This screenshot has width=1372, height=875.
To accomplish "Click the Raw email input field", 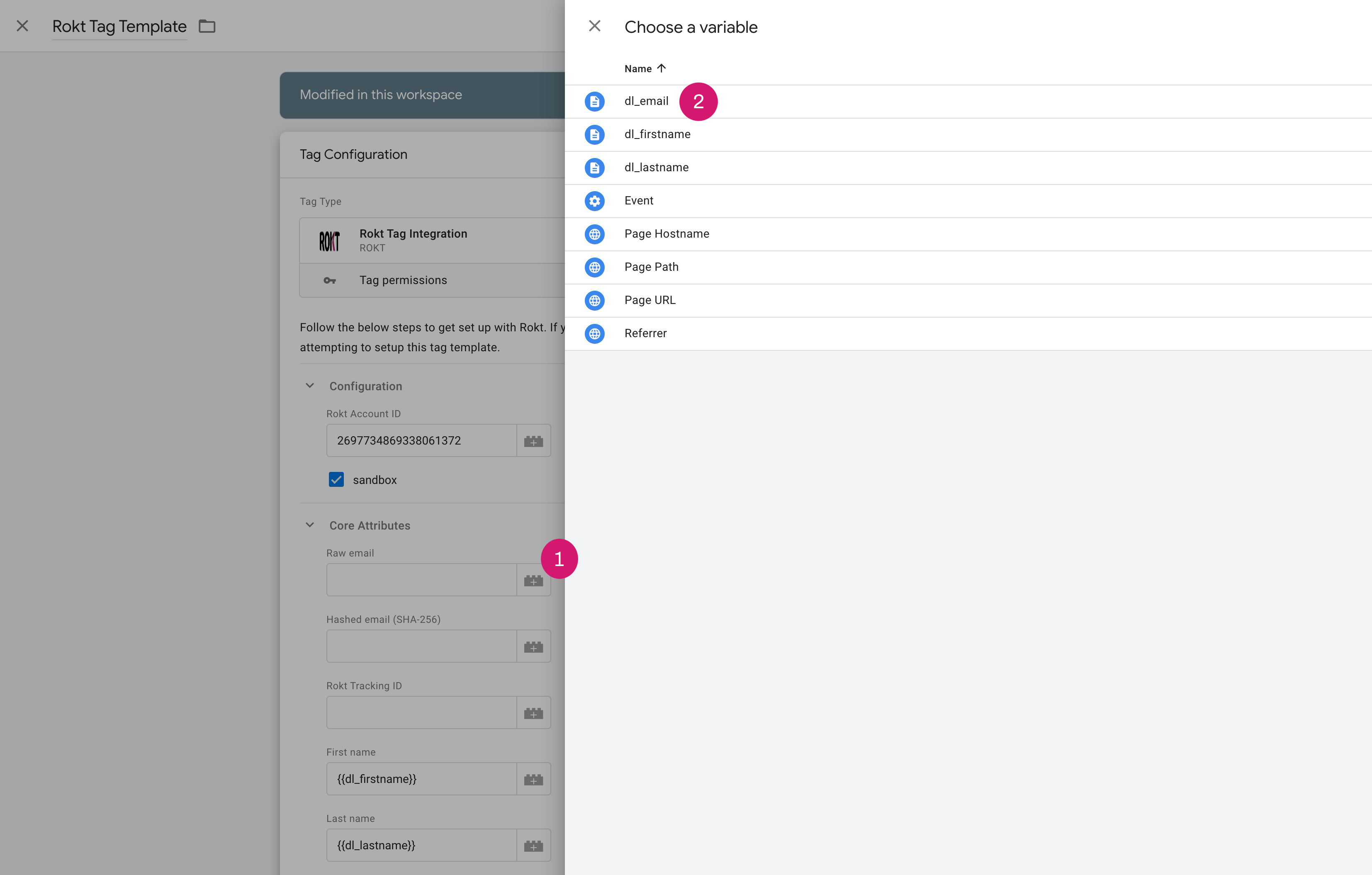I will tap(421, 580).
